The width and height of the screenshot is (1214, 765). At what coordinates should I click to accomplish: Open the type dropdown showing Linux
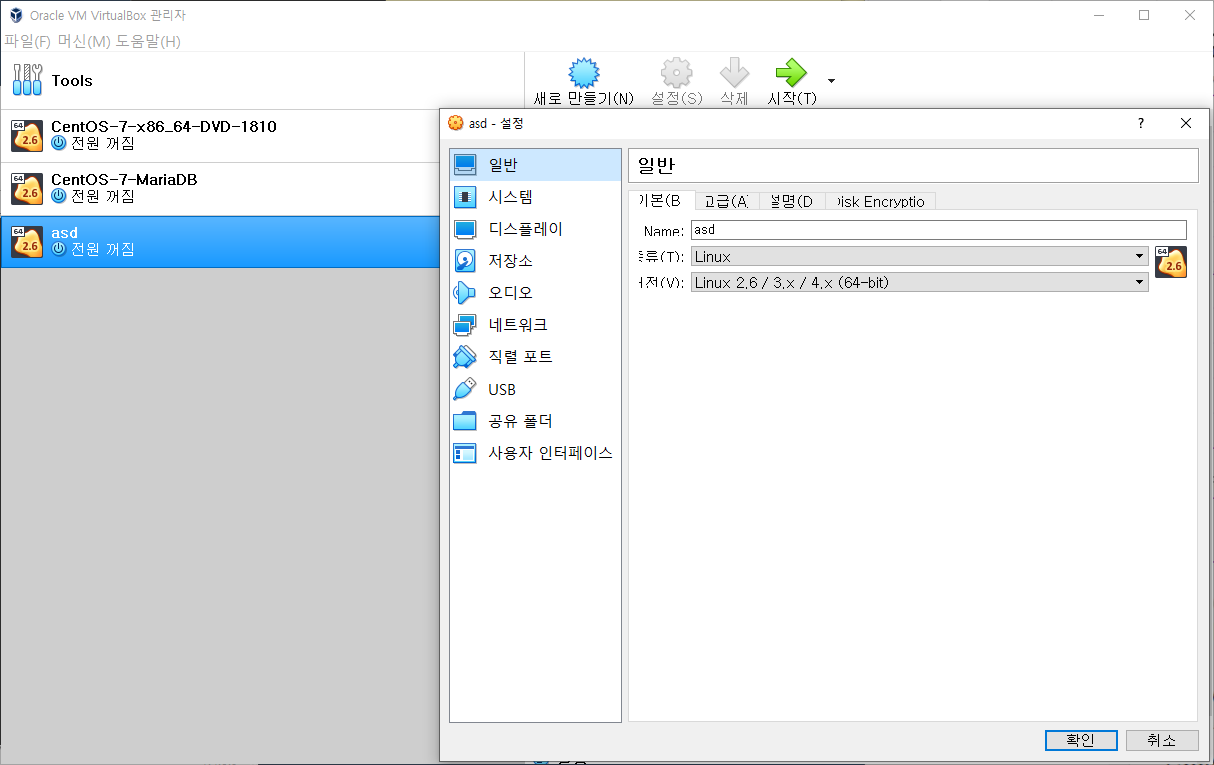tap(919, 257)
